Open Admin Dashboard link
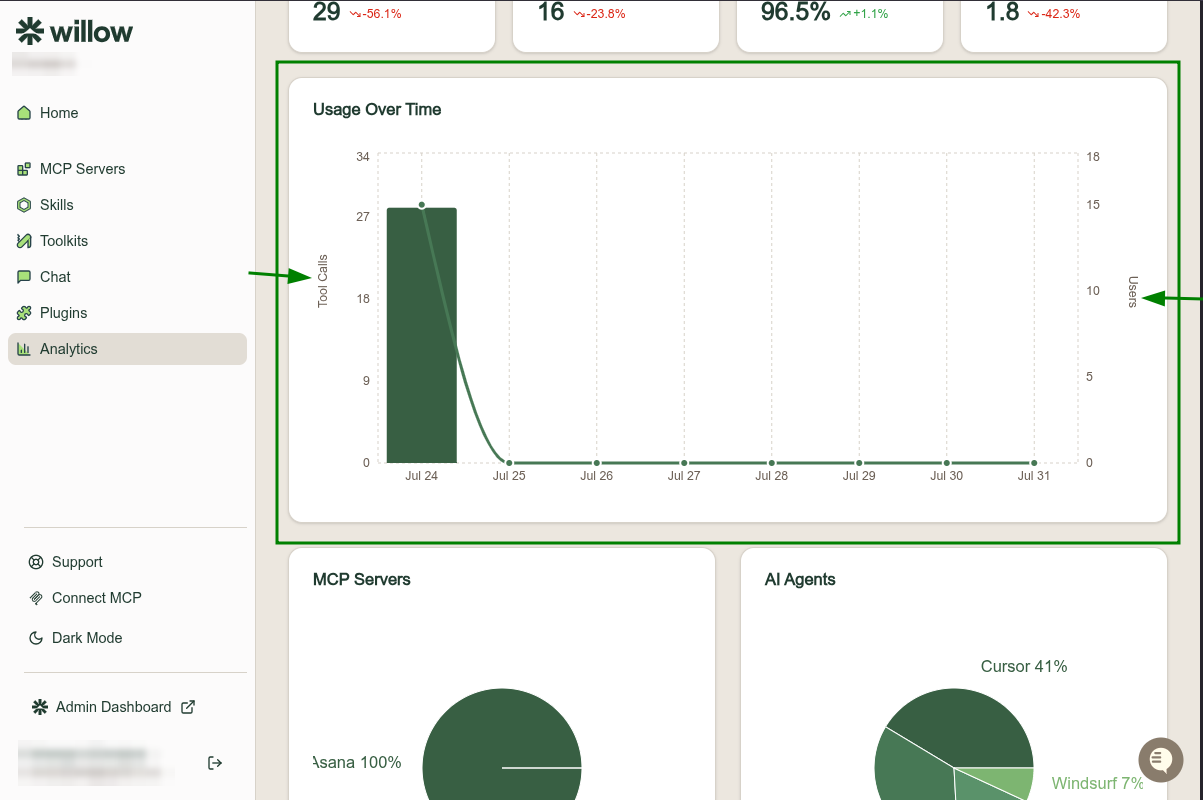 click(x=114, y=707)
